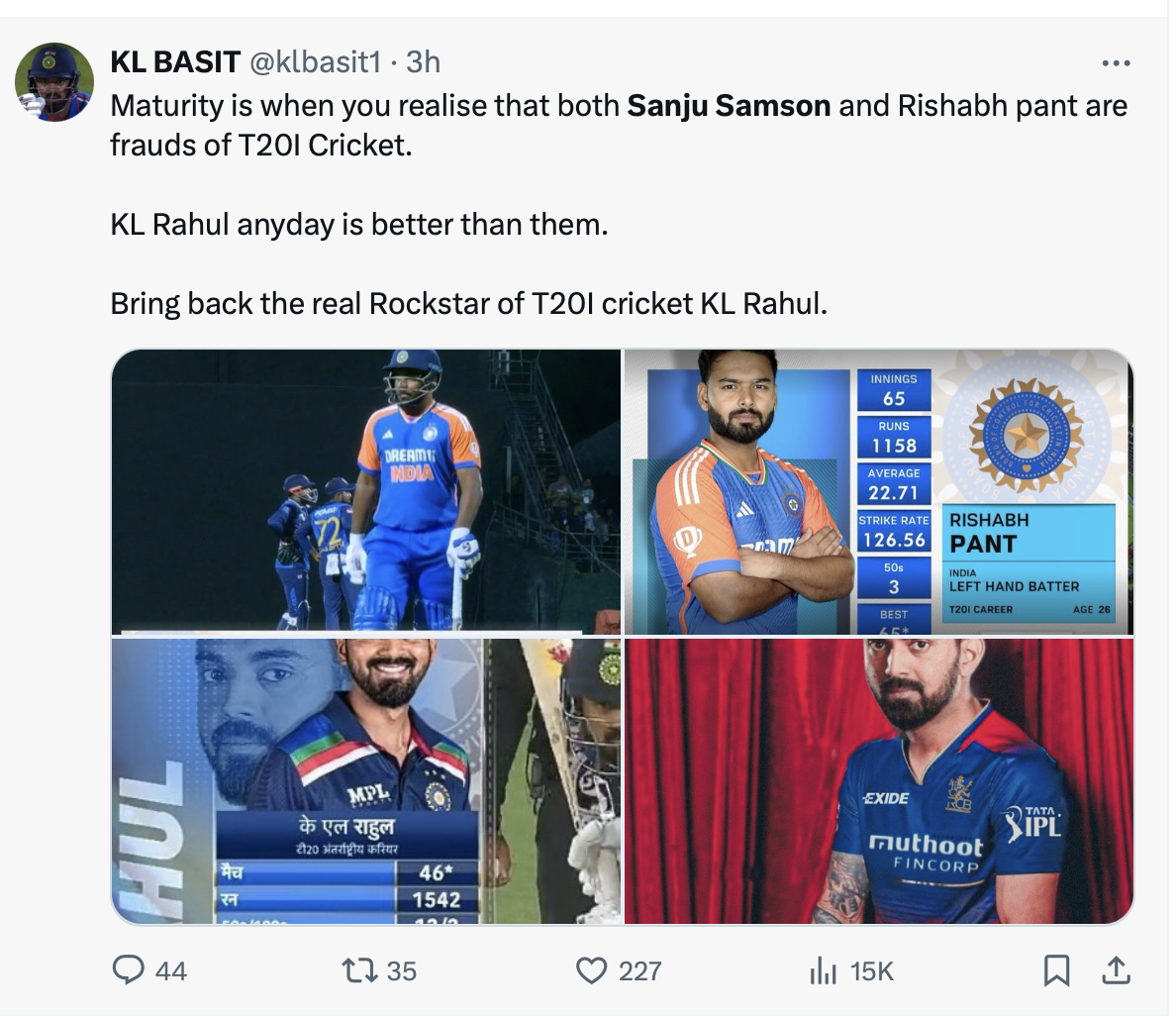Click the 3h timestamp
The width and height of the screenshot is (1176, 1016).
tap(423, 61)
